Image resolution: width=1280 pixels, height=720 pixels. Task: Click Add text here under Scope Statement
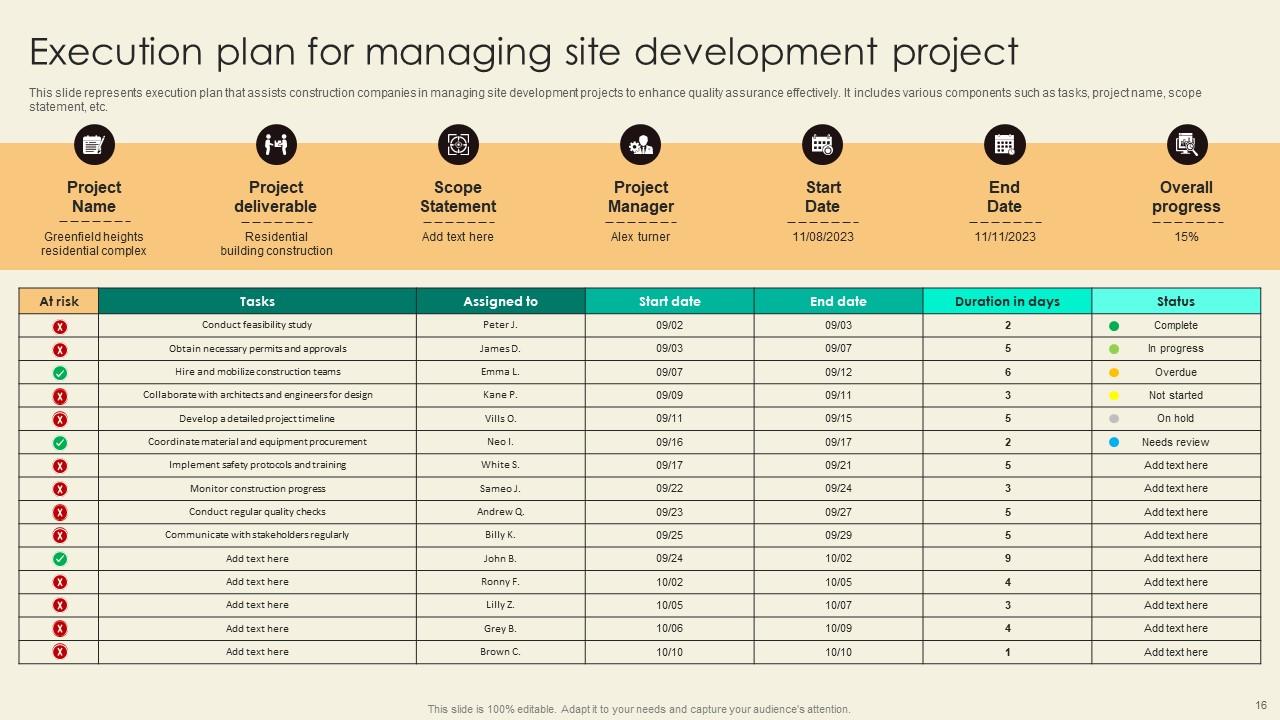coord(457,237)
